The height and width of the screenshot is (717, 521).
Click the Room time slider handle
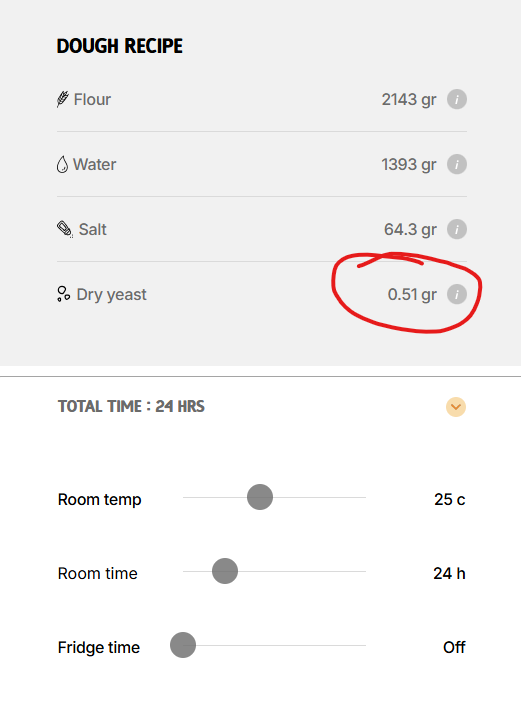pyautogui.click(x=225, y=571)
